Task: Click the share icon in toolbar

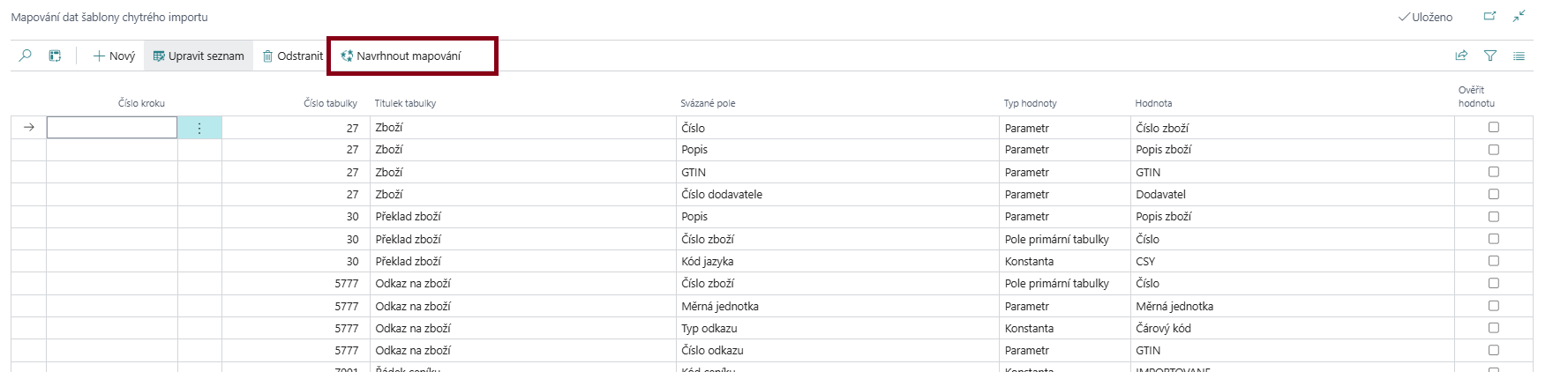Action: coord(1461,56)
